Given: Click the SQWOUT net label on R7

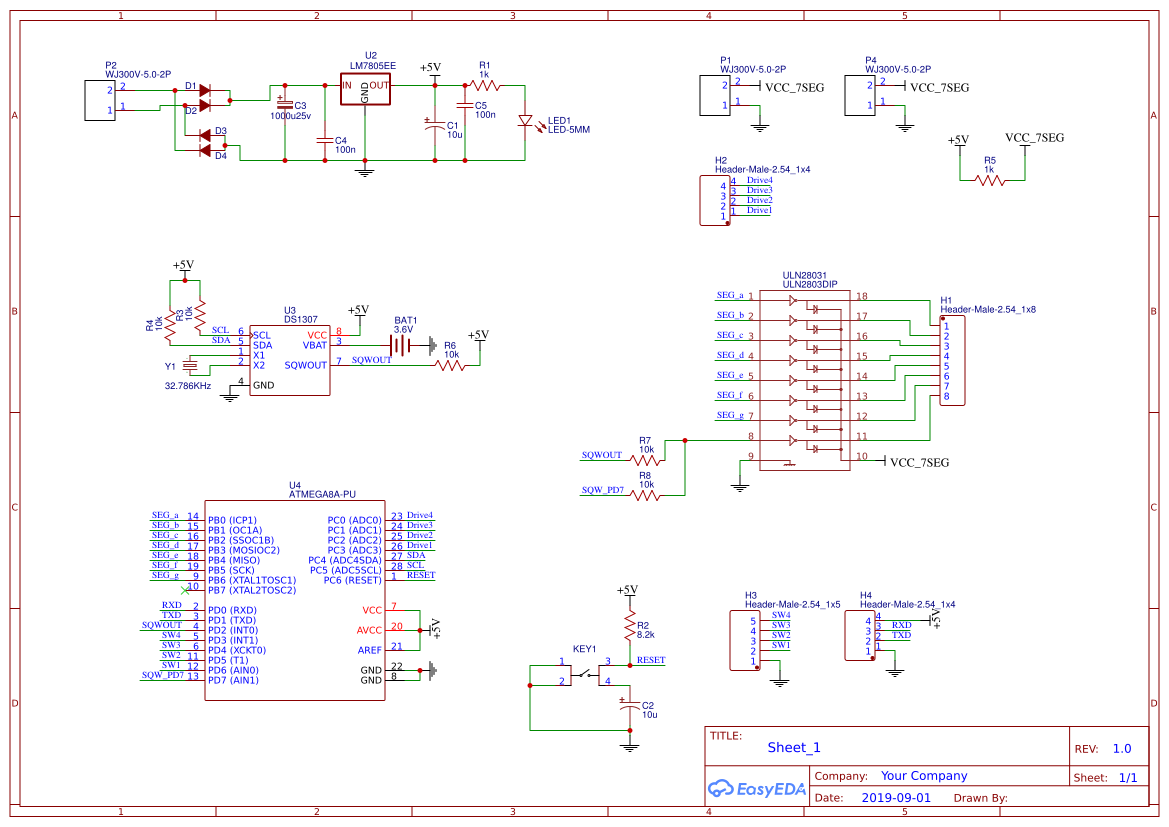Looking at the screenshot, I should pyautogui.click(x=599, y=455).
